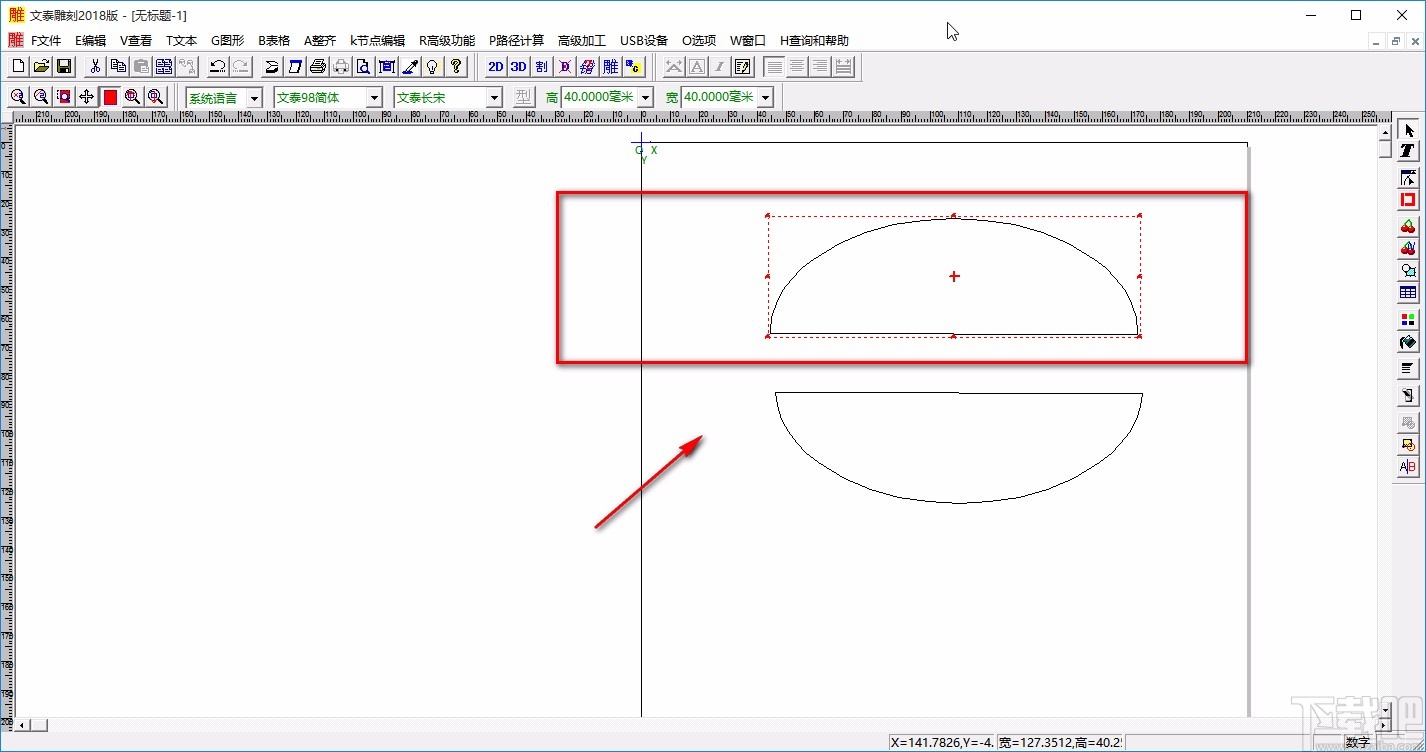Viewport: 1426px width, 752px height.
Task: Click the red center cross of the selected shape
Action: click(954, 276)
